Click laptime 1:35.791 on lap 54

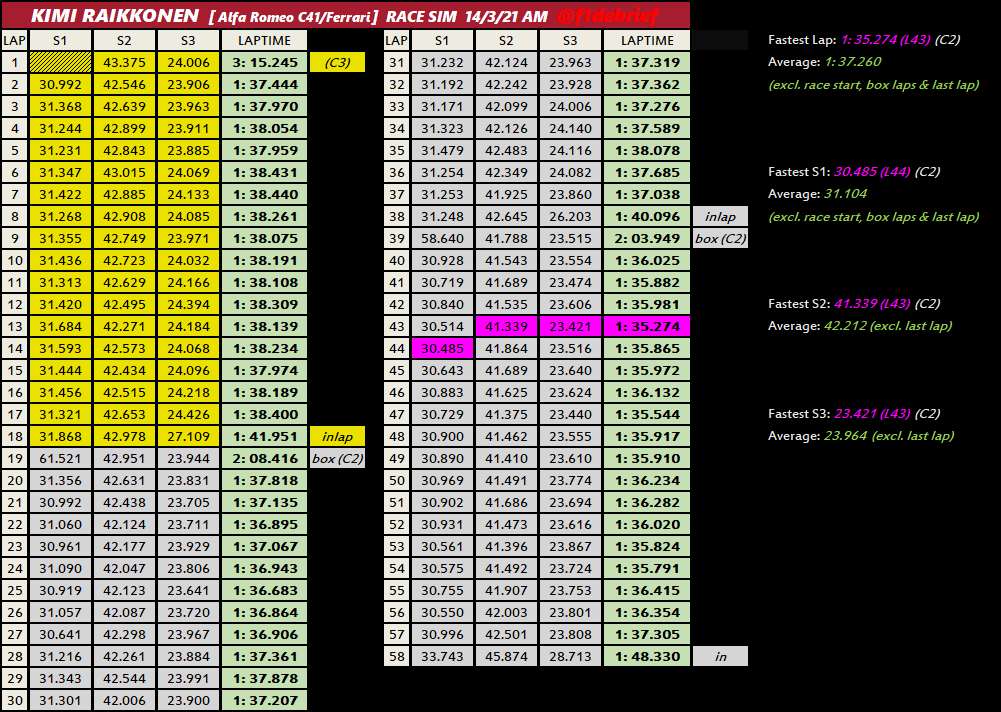(647, 568)
